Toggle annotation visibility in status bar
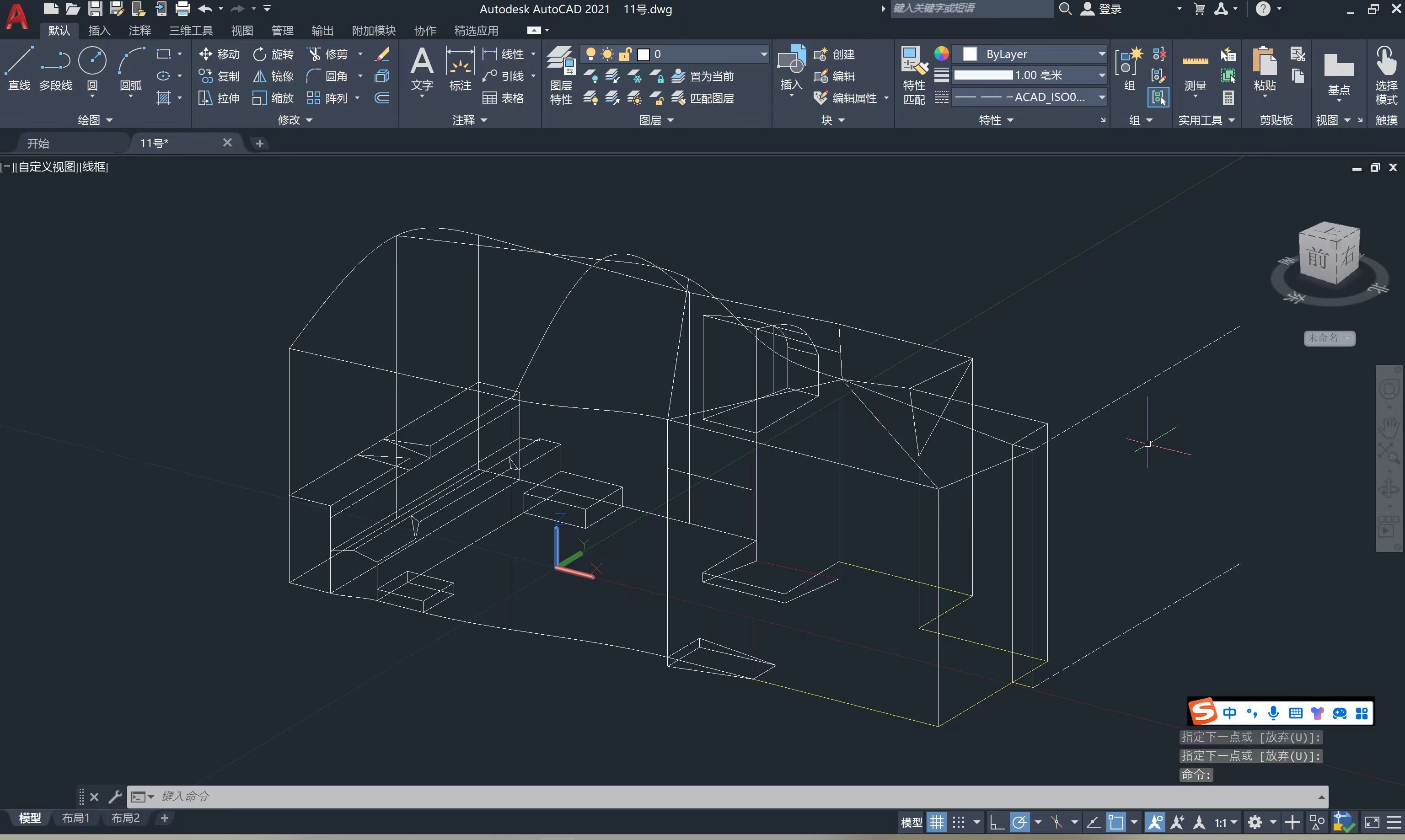Screen dimensions: 1405x840 click(1155, 822)
